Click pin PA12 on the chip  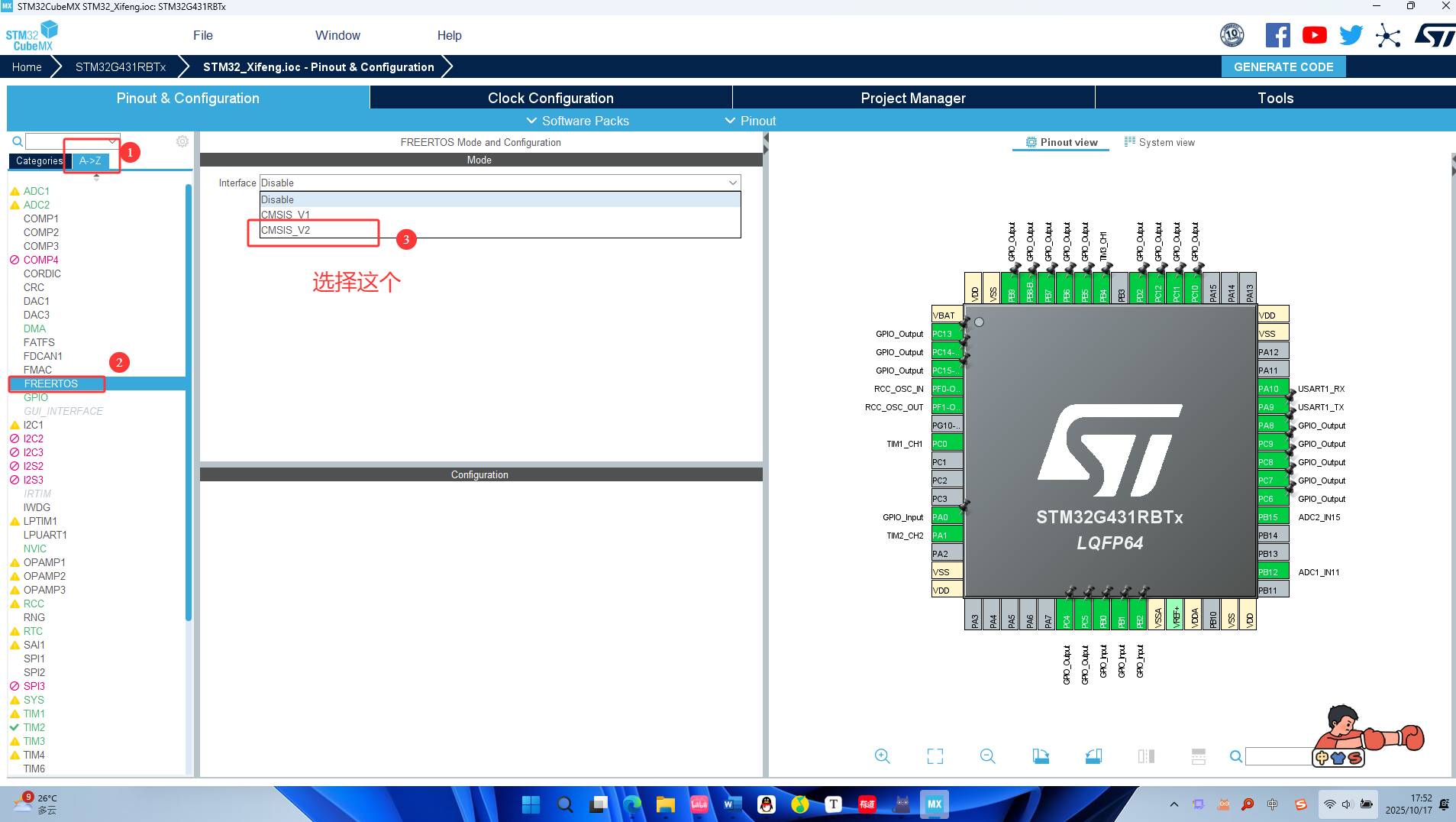click(1273, 352)
